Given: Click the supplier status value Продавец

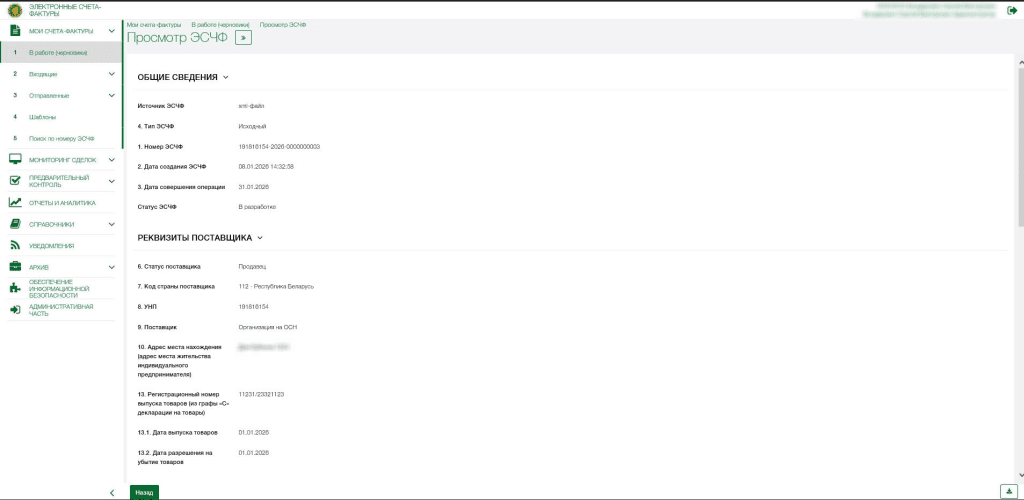Looking at the screenshot, I should [x=253, y=267].
